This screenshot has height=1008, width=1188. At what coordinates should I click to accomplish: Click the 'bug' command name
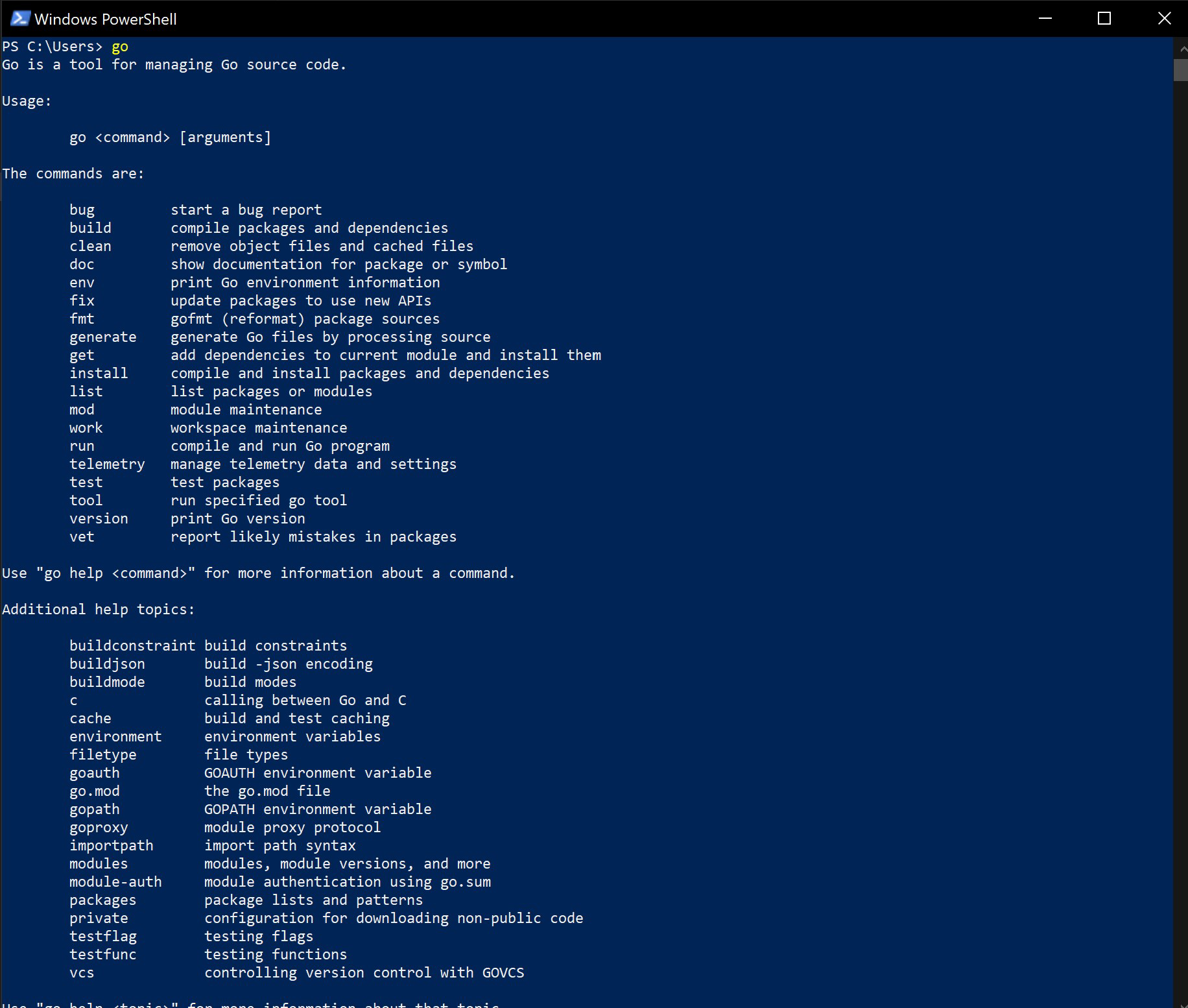pos(82,210)
